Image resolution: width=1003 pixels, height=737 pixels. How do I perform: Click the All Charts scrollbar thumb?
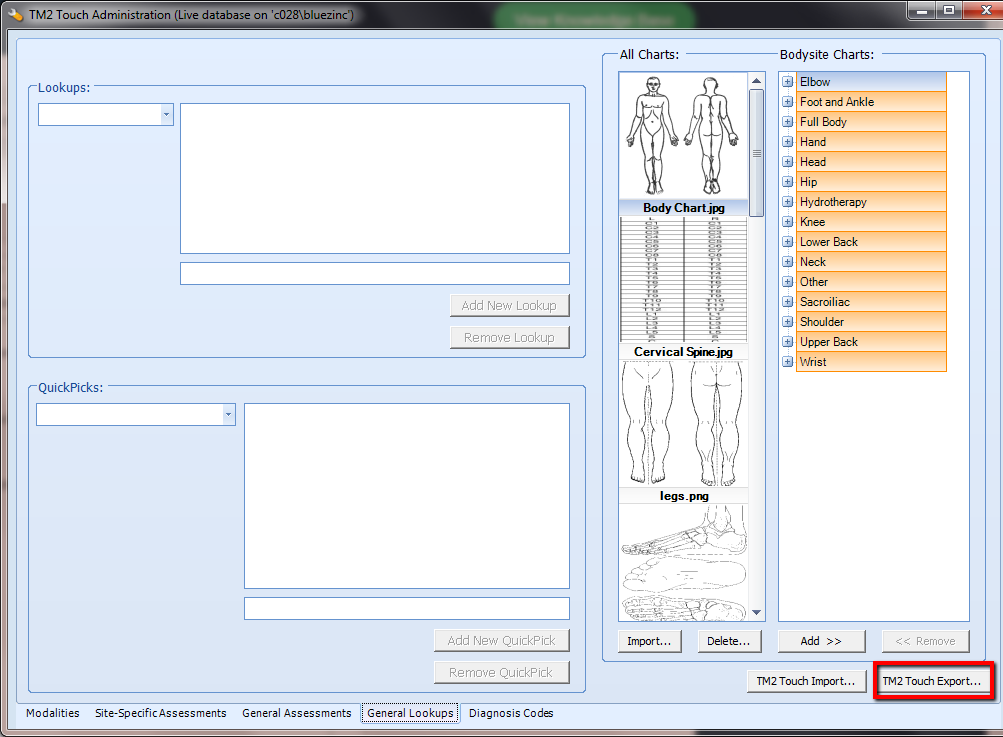coord(757,153)
